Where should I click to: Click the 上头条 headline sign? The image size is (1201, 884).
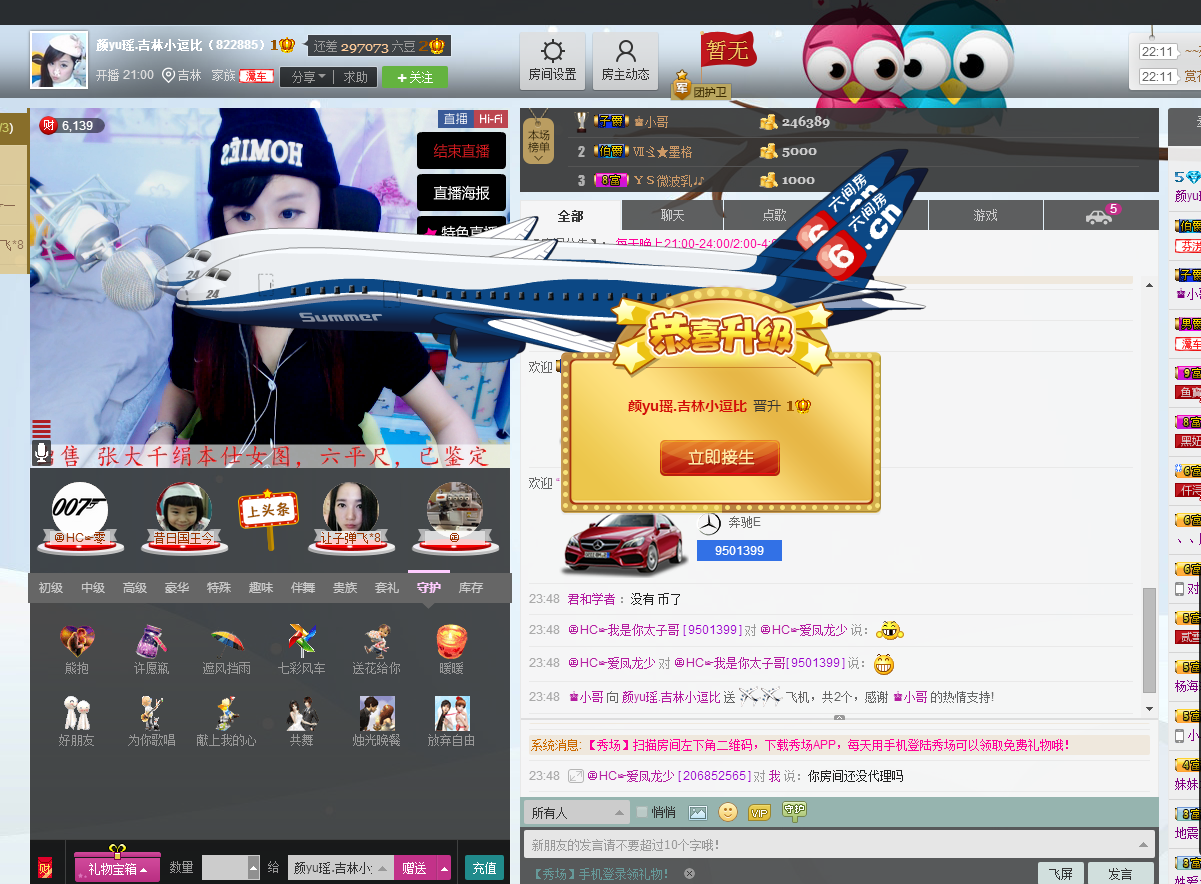click(268, 518)
